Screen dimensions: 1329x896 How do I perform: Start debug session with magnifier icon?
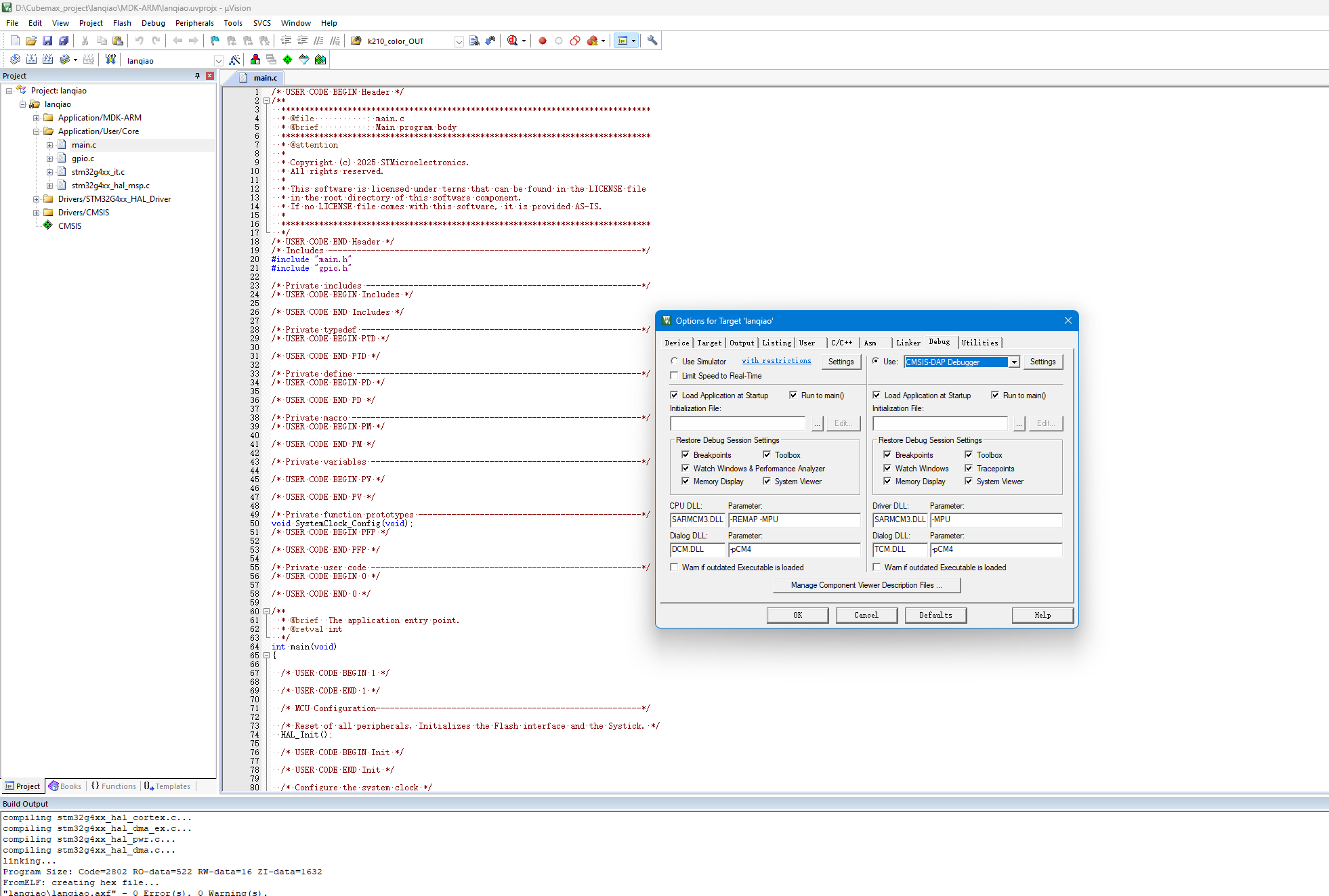[513, 41]
